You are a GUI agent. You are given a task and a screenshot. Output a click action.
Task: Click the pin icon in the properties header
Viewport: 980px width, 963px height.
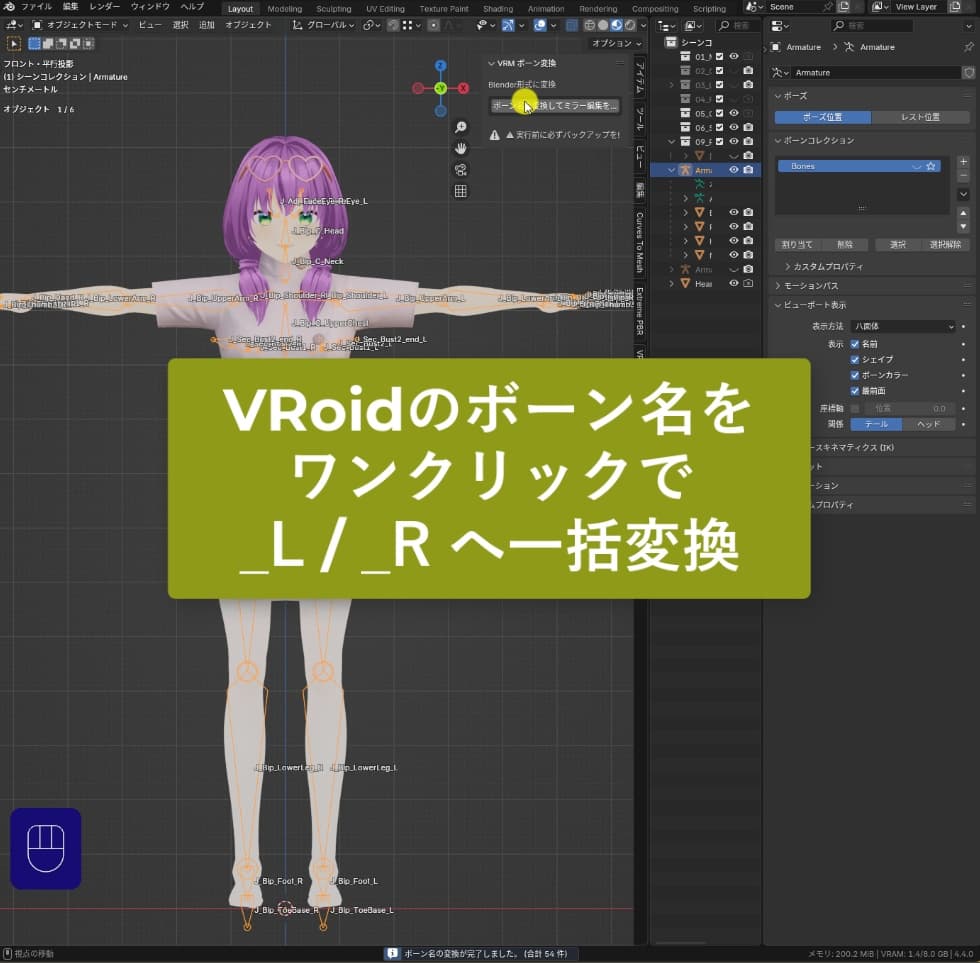tap(968, 47)
